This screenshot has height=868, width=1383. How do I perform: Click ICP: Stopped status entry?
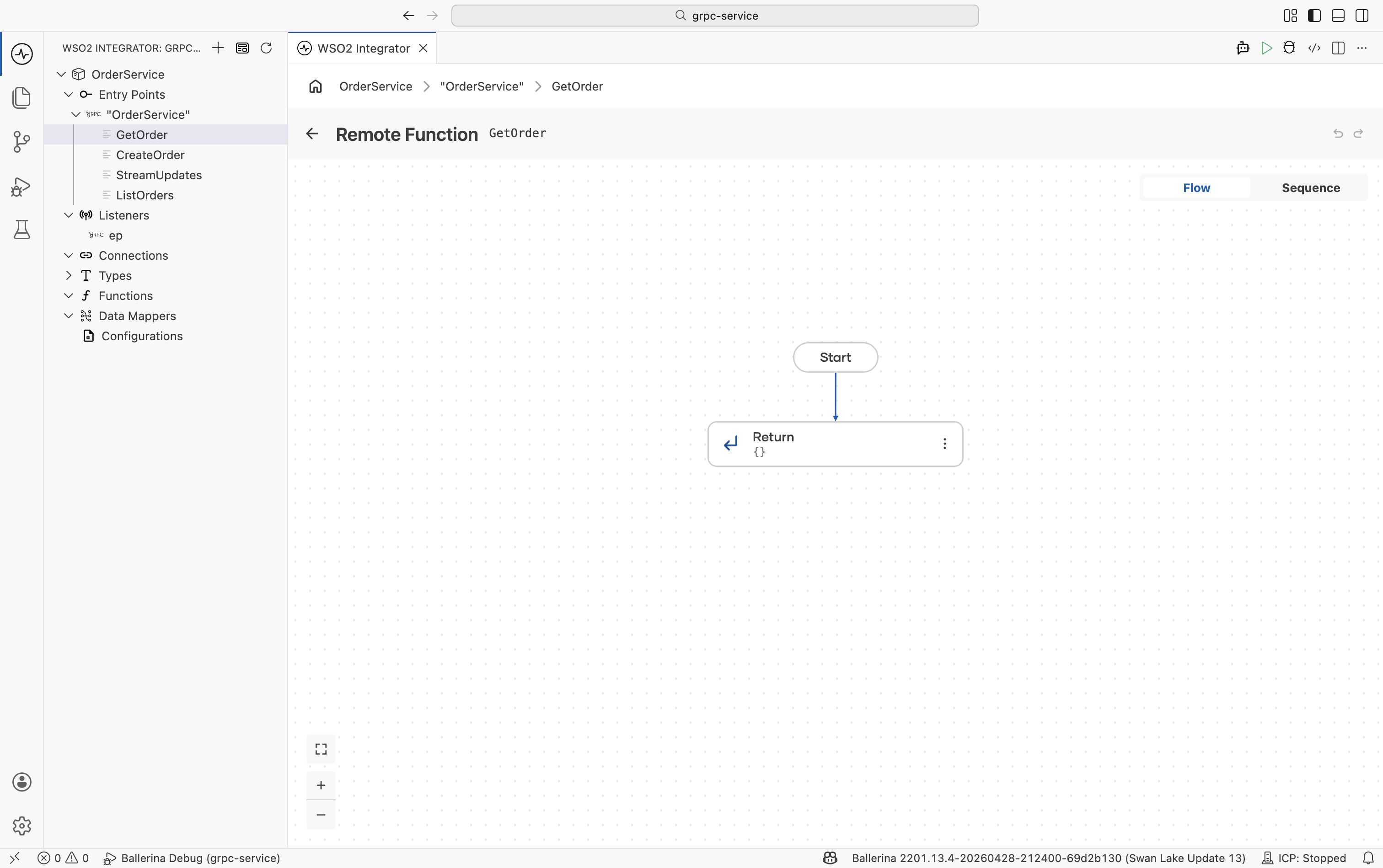tap(1304, 857)
